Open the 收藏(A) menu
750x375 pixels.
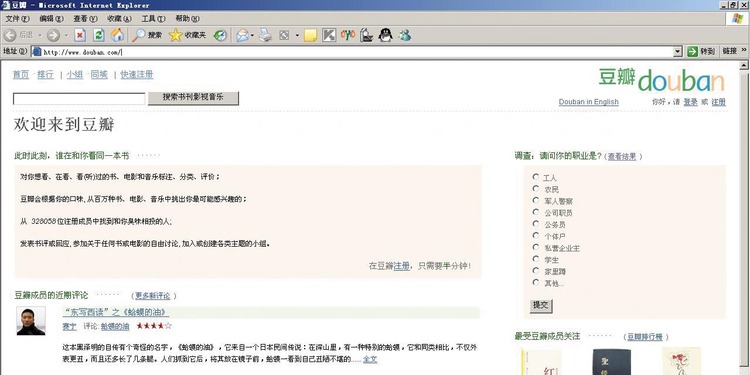[x=119, y=19]
